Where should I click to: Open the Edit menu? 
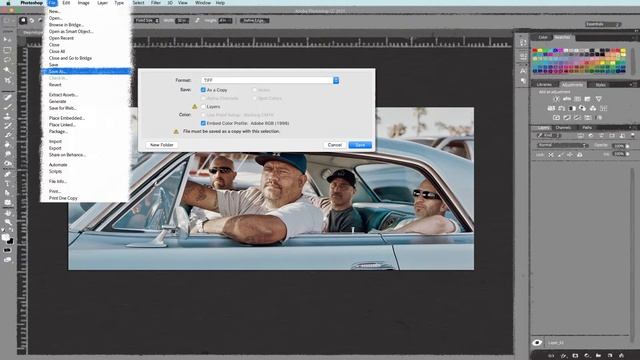coord(66,3)
